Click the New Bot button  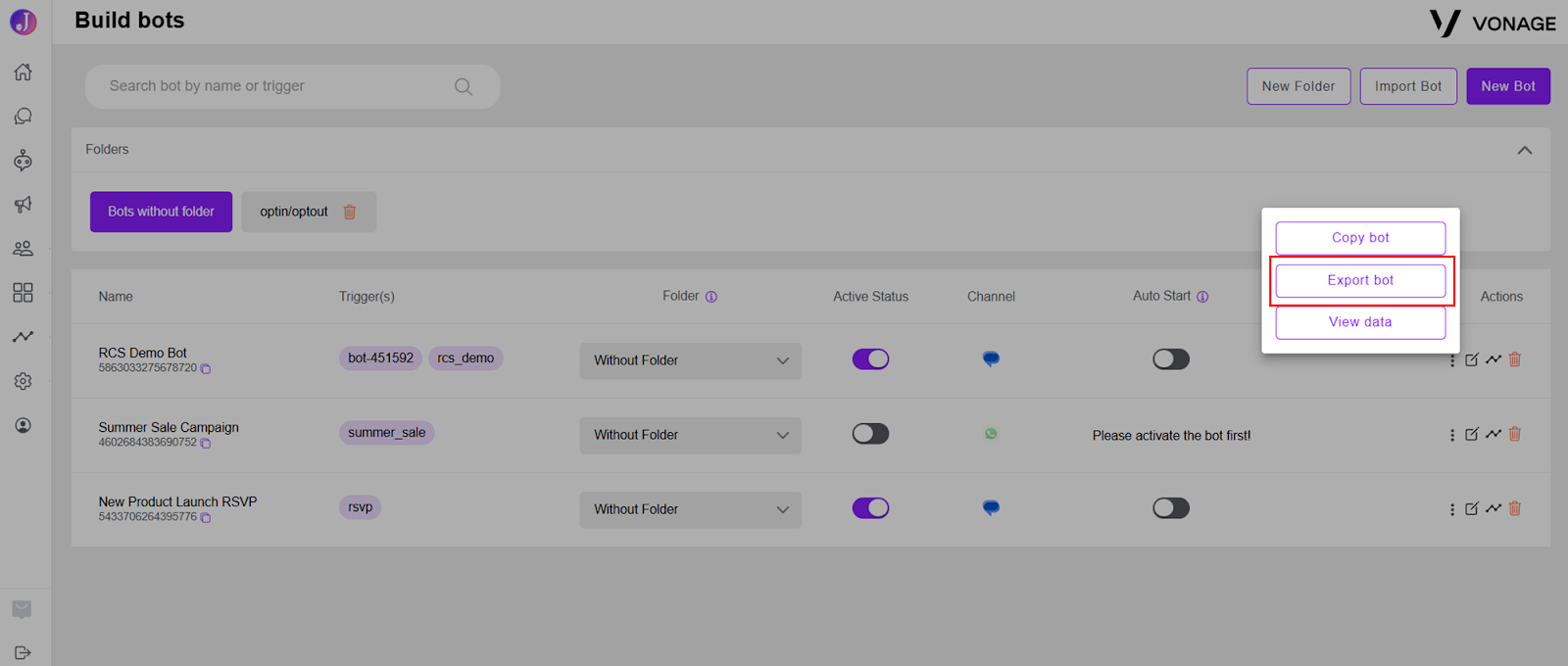click(x=1508, y=86)
